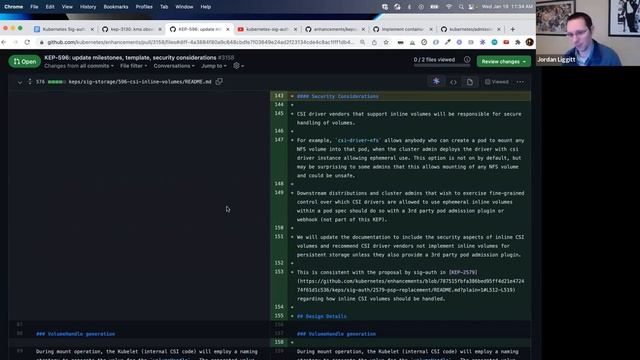Open the Profiles menu
The height and width of the screenshot is (360, 640).
(x=144, y=7)
